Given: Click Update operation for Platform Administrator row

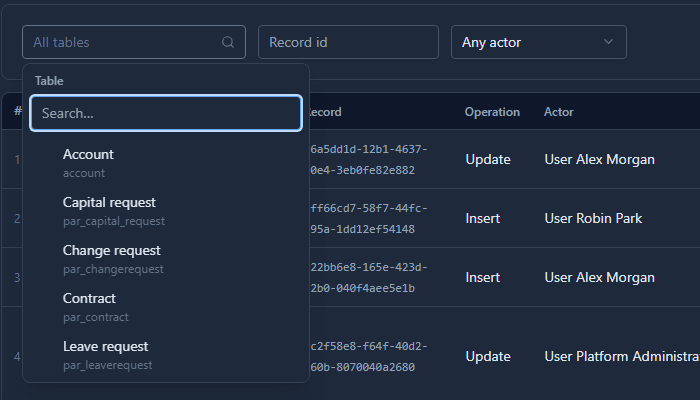Looking at the screenshot, I should (488, 356).
